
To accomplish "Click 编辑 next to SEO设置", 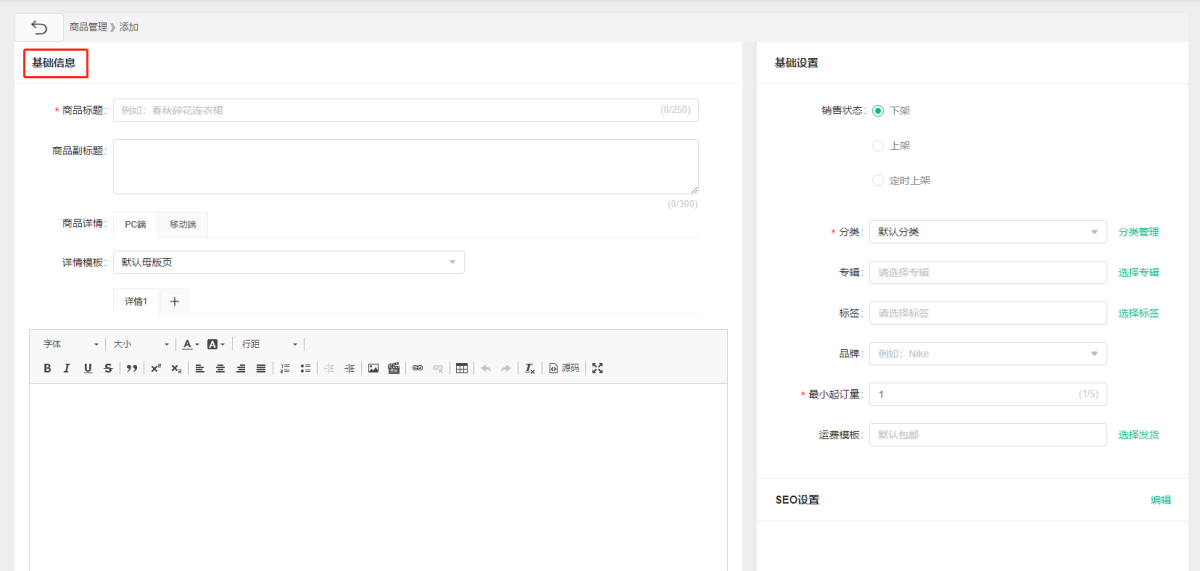I will pyautogui.click(x=1160, y=500).
